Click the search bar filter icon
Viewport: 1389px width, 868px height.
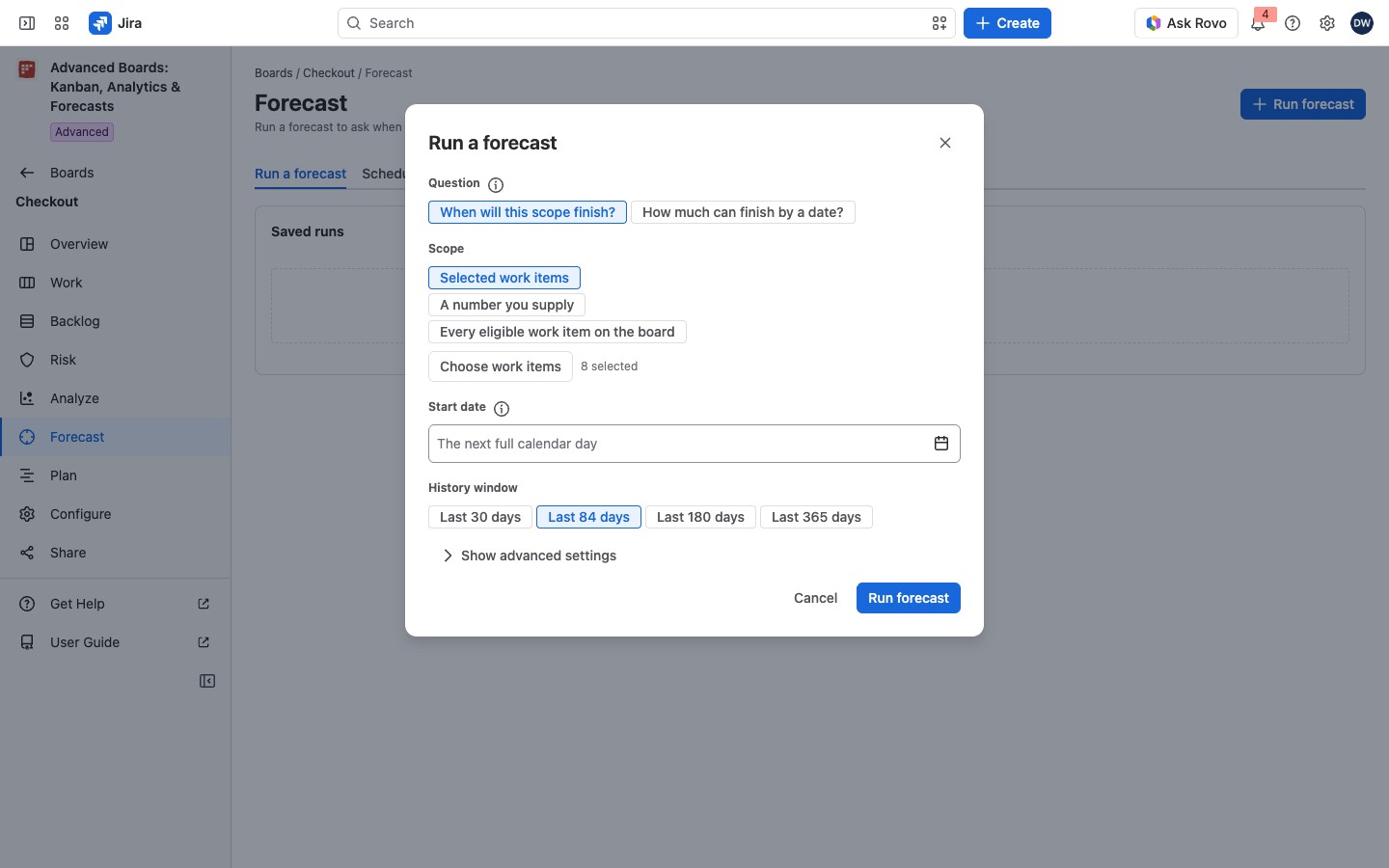tap(940, 23)
